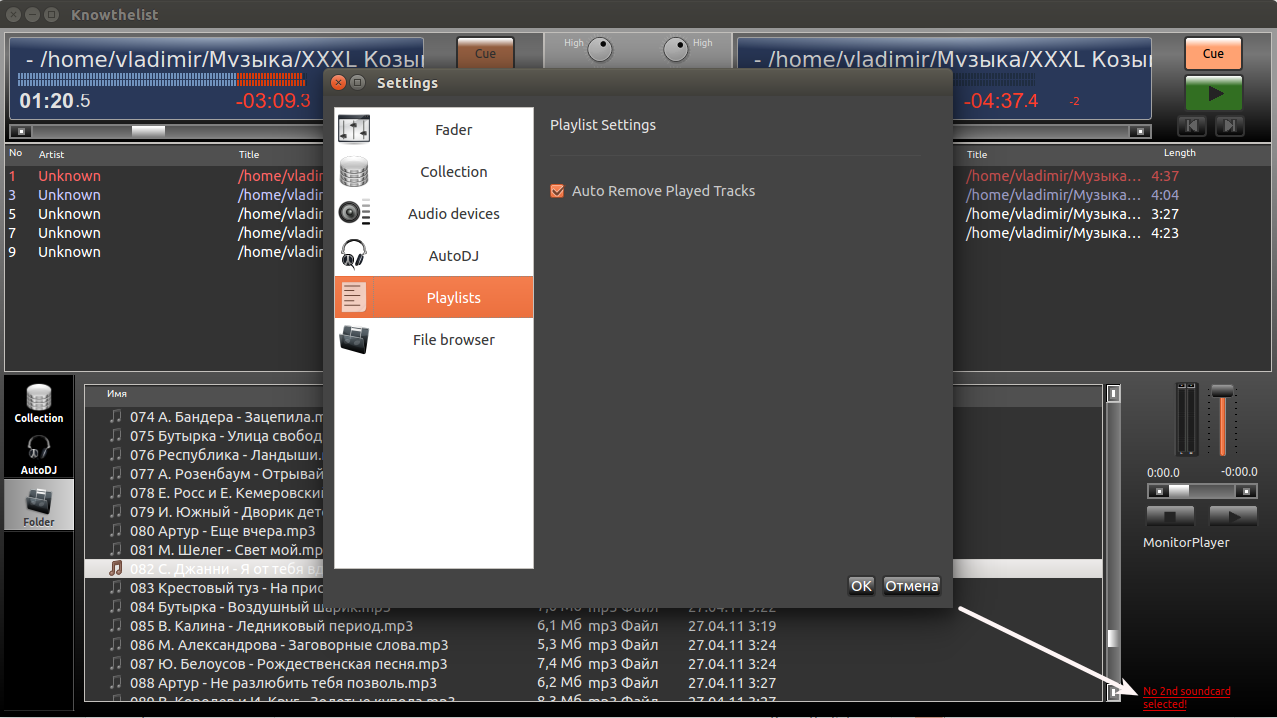
Task: Start playback on right deck
Action: 1213,93
